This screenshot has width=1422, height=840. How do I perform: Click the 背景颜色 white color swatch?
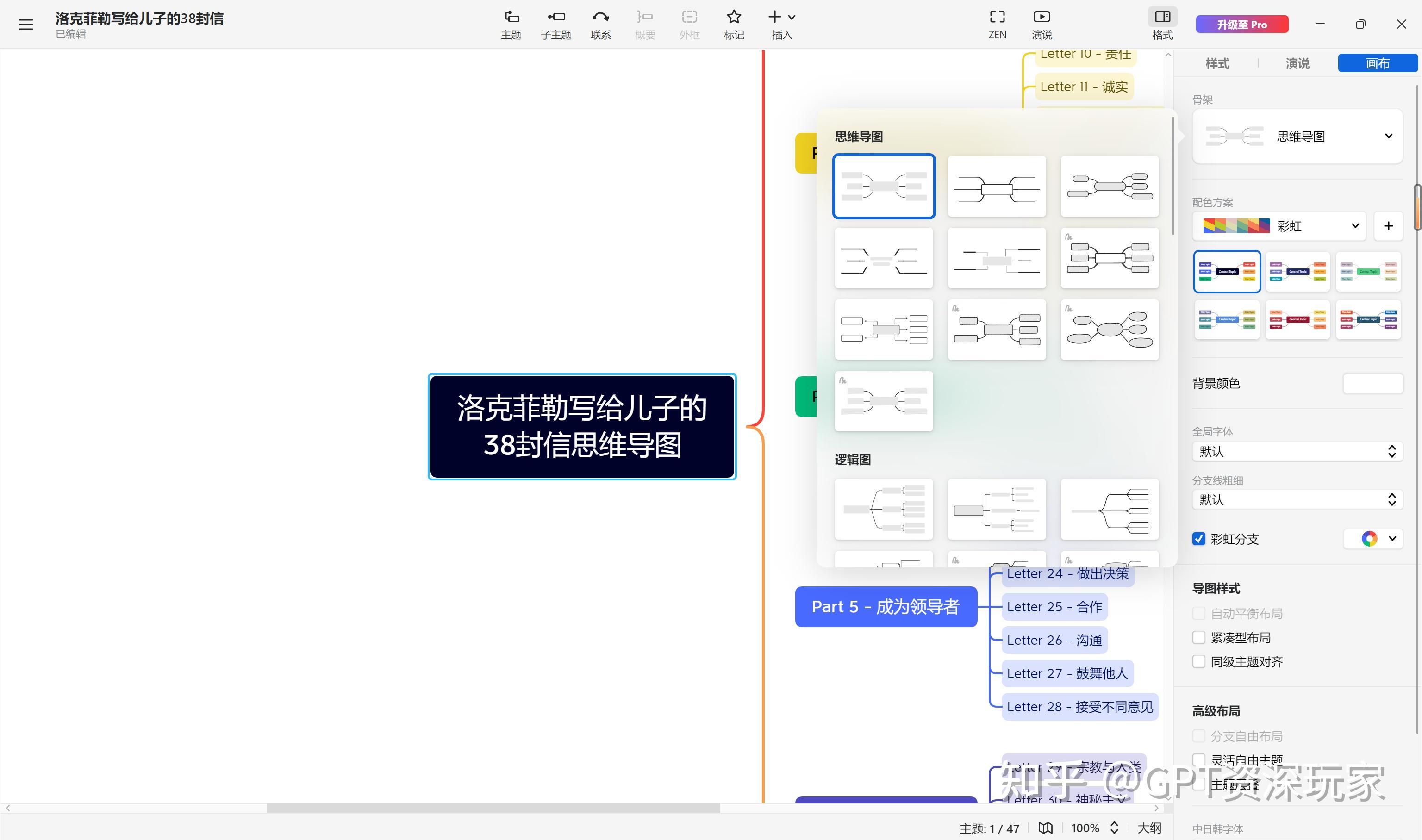[1373, 383]
